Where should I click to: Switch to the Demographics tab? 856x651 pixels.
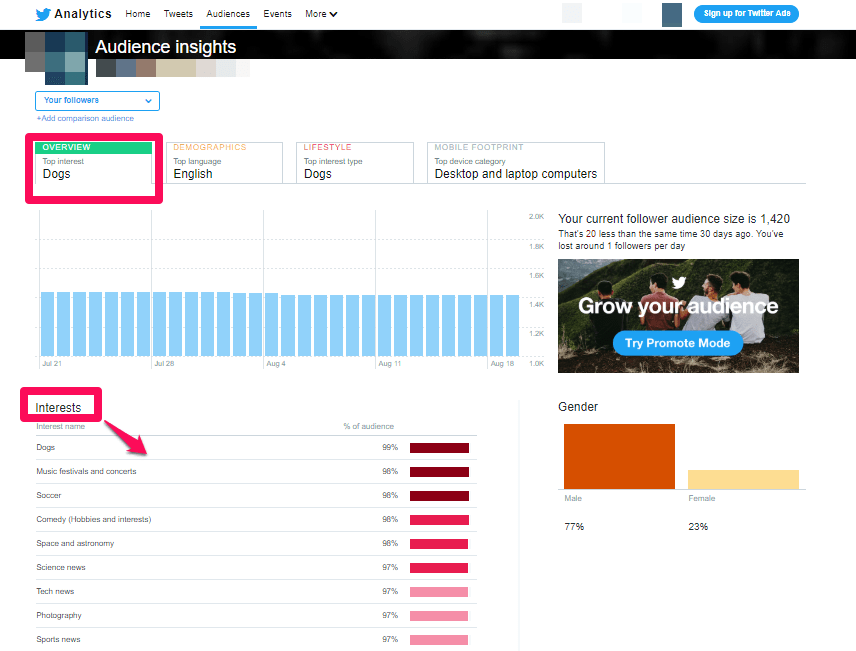tap(224, 163)
